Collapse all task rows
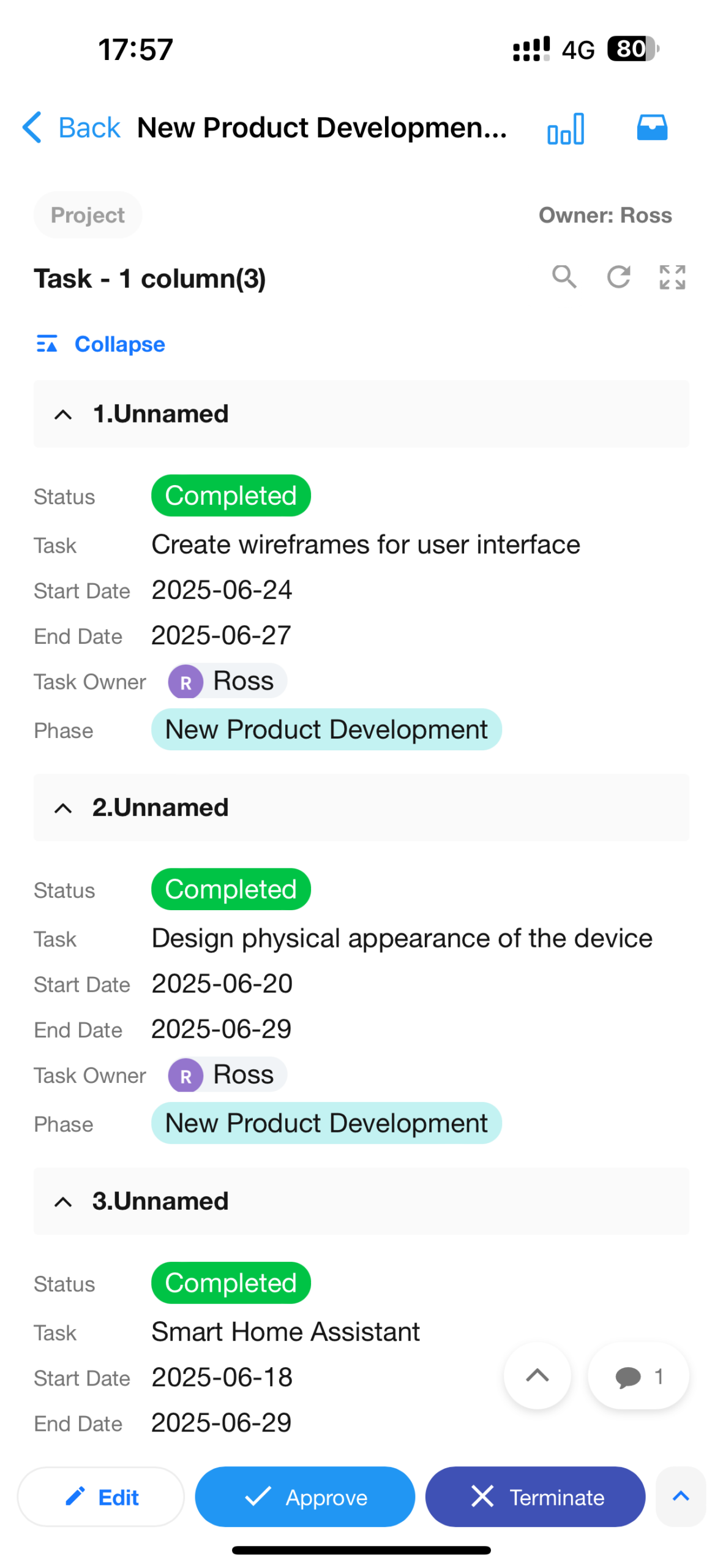 tap(101, 344)
